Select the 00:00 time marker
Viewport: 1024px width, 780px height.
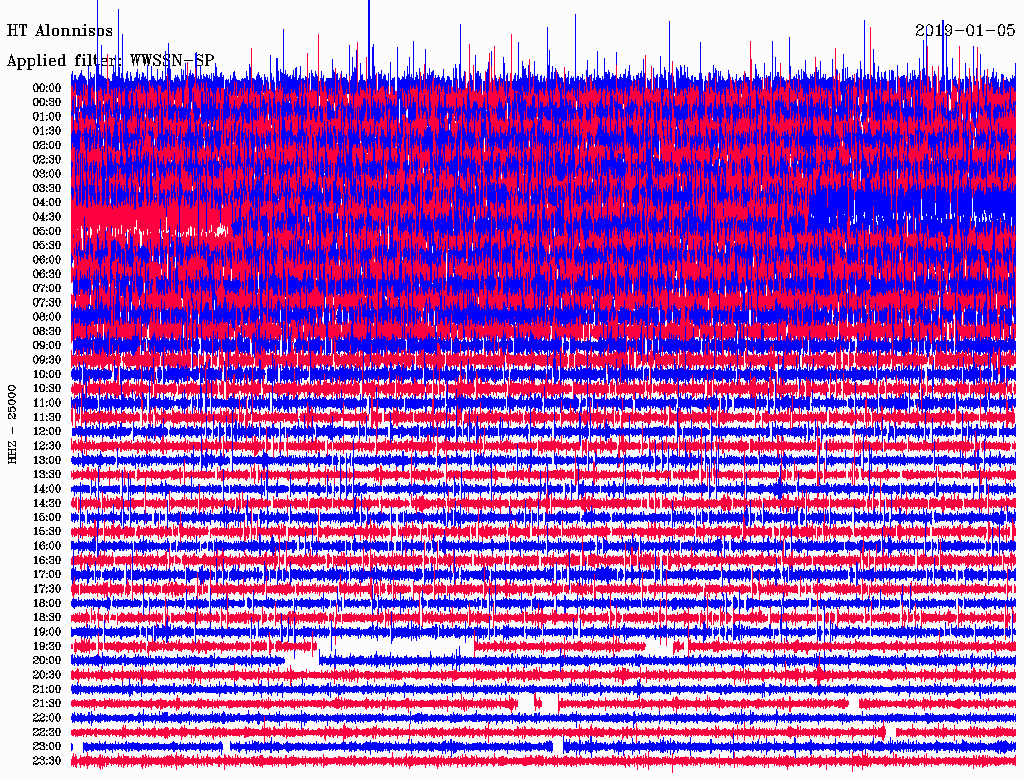click(47, 88)
